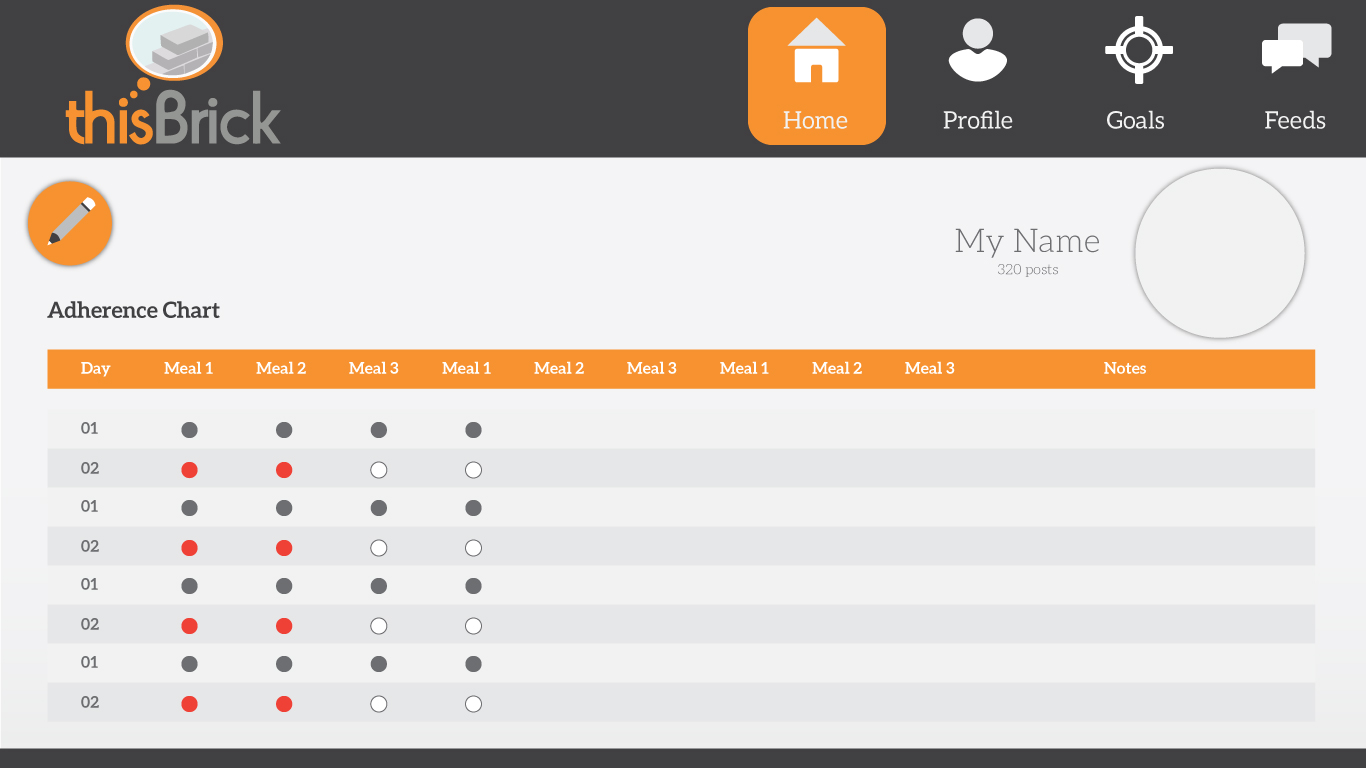Select the last empty circle in second row
The width and height of the screenshot is (1366, 768).
pyautogui.click(x=474, y=470)
